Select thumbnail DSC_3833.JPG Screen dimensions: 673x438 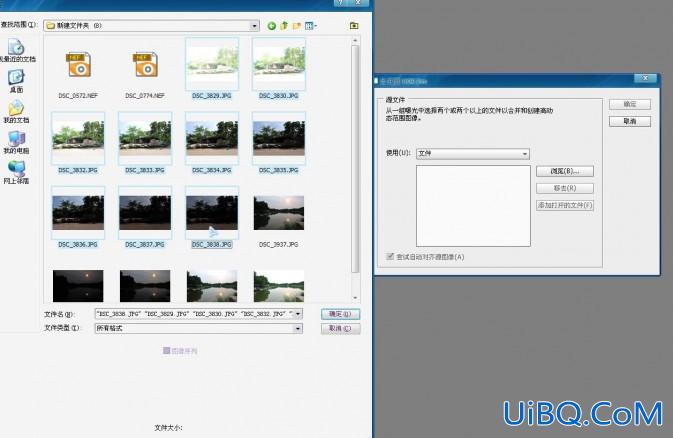coord(145,138)
